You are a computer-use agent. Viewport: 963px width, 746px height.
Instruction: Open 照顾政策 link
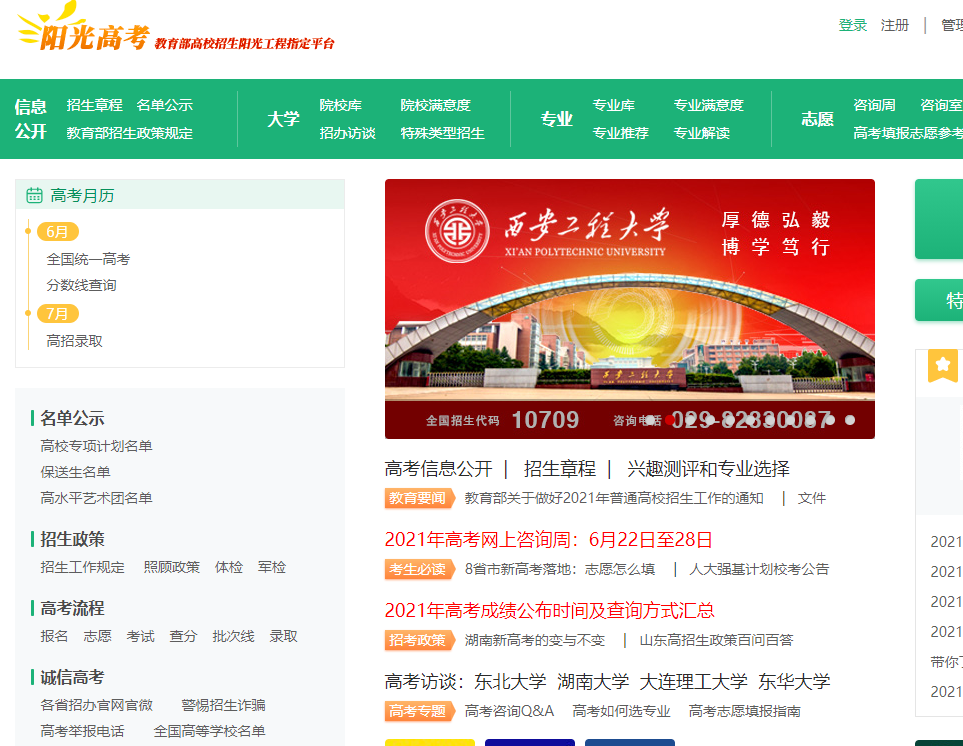coord(171,567)
